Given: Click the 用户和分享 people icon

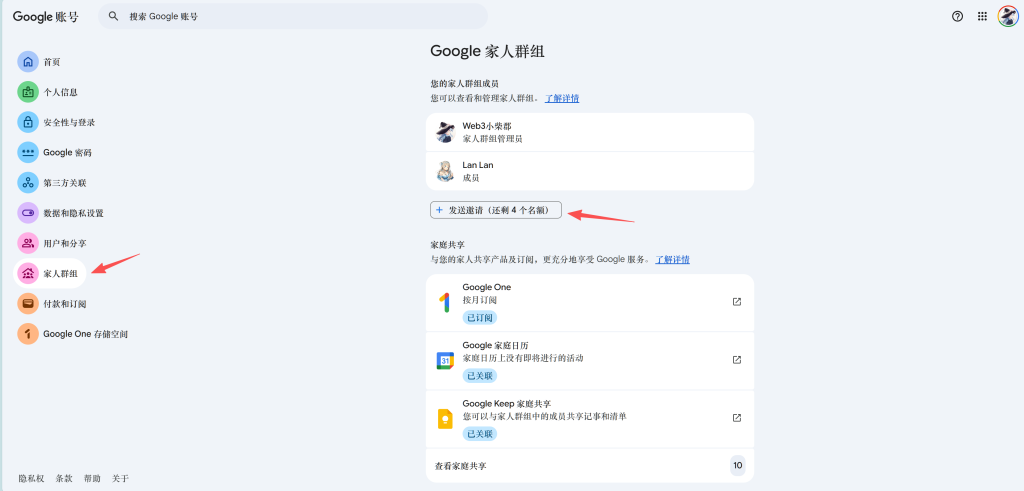Looking at the screenshot, I should tap(28, 244).
